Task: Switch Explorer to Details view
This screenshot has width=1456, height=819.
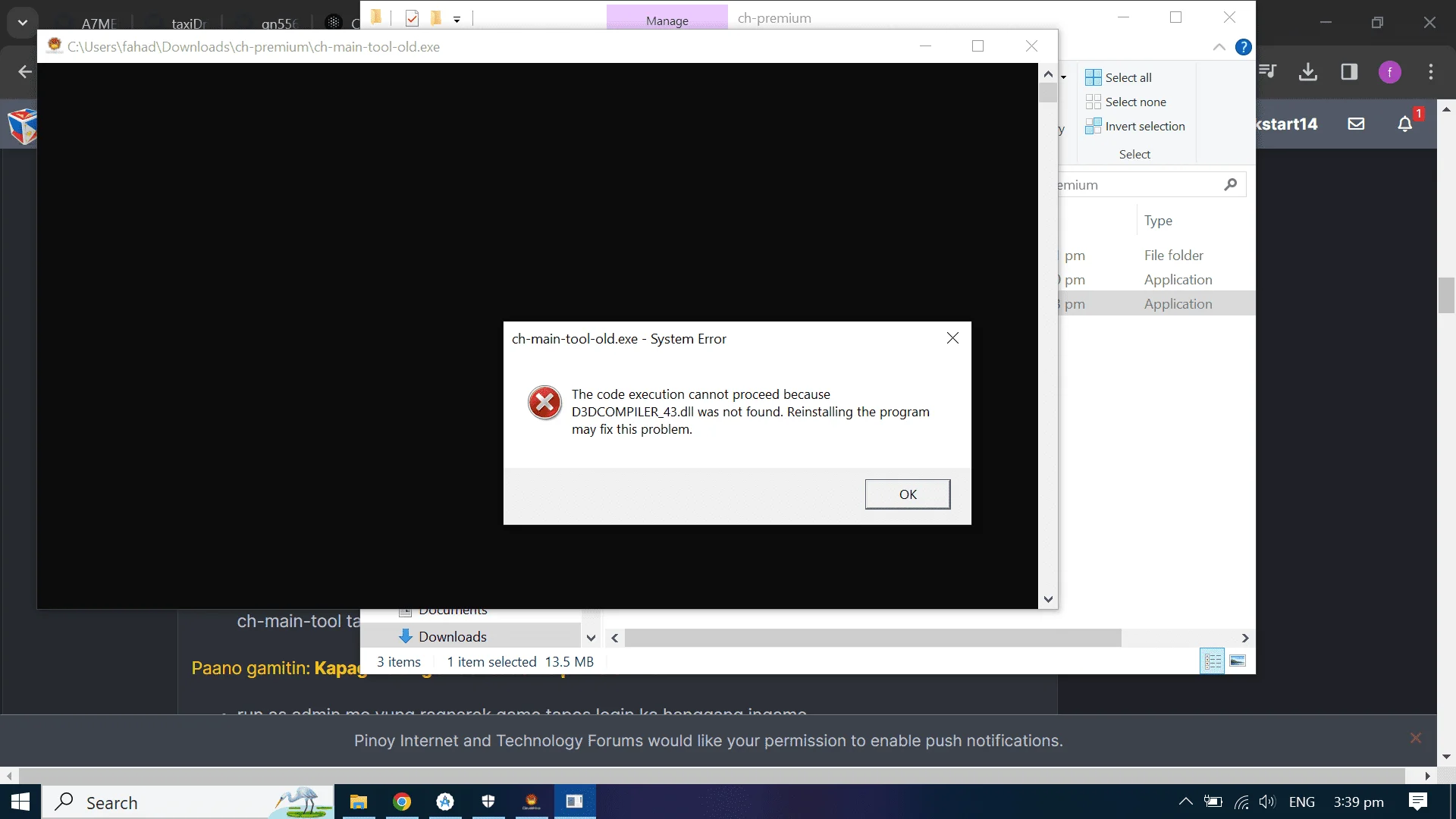Action: 1213,661
